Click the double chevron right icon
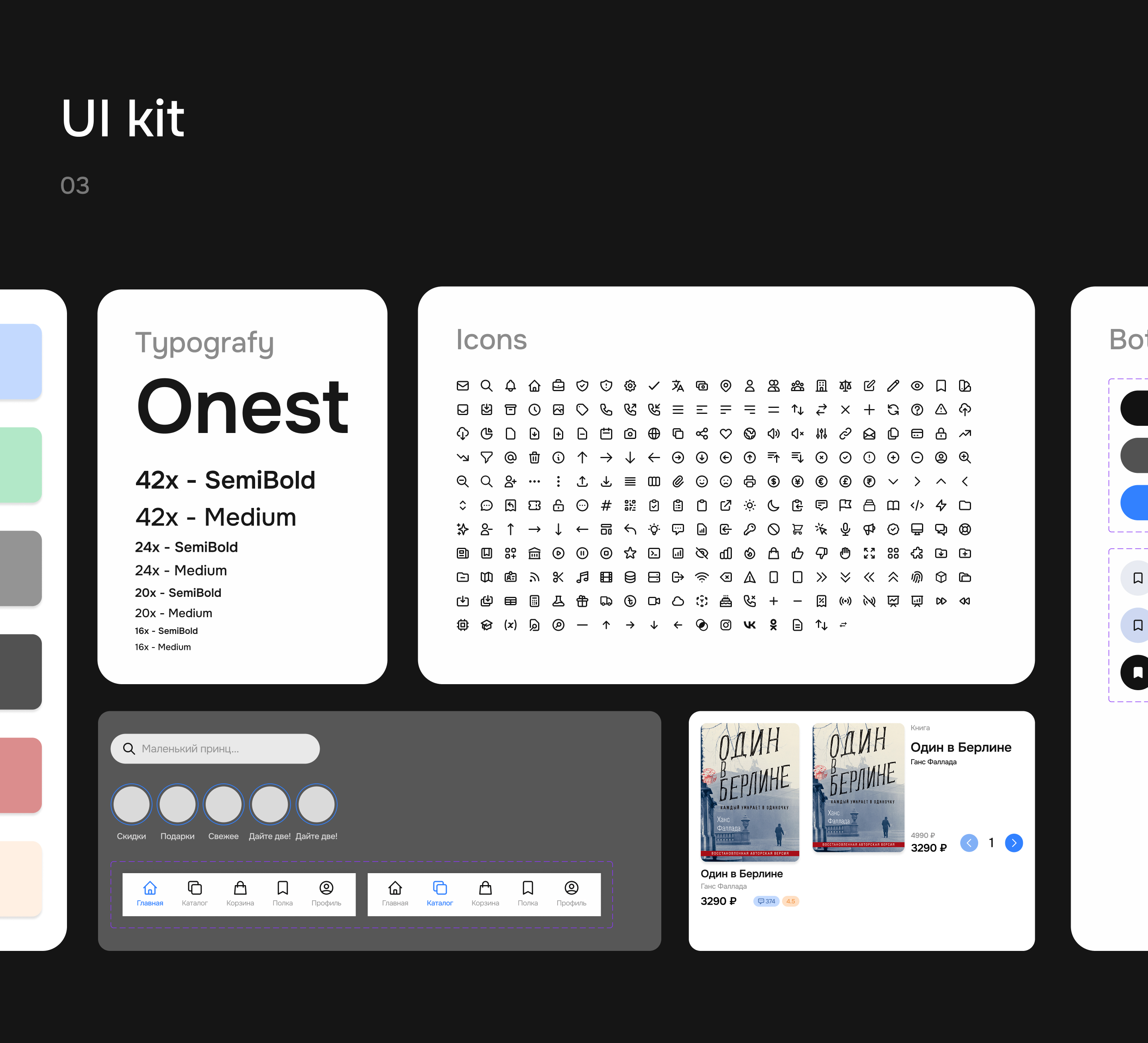 pyautogui.click(x=821, y=577)
